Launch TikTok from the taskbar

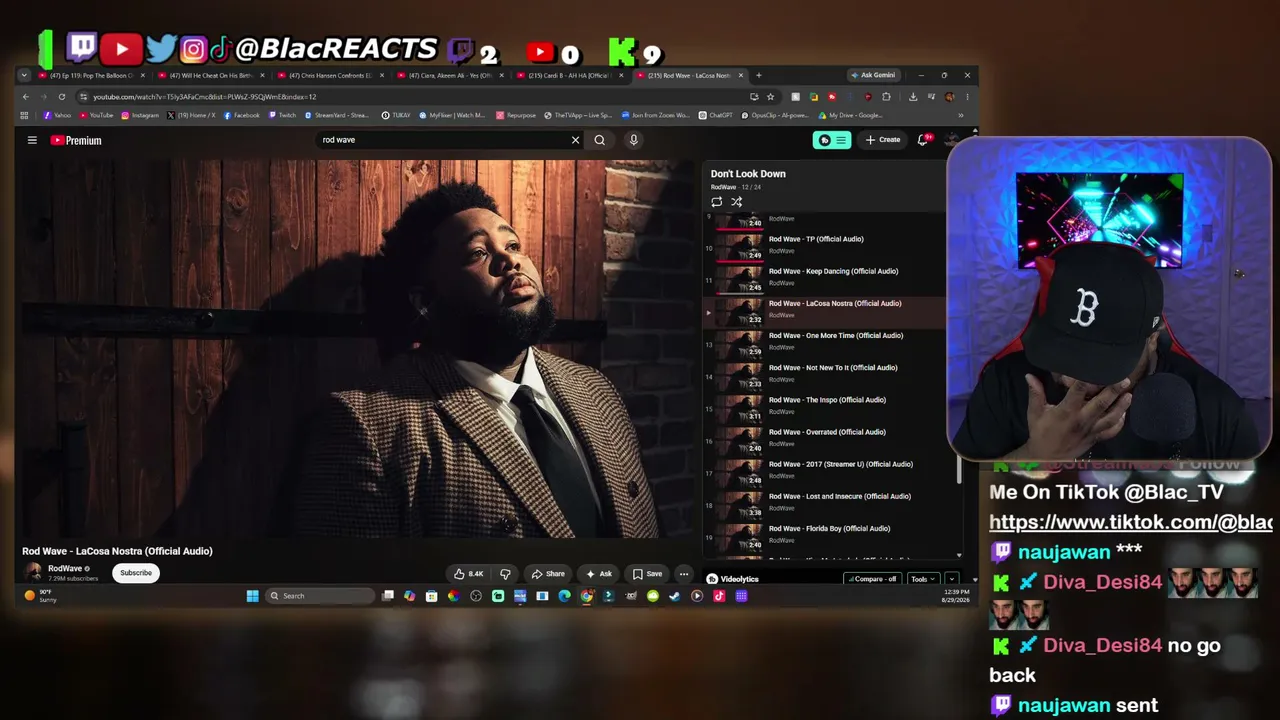pyautogui.click(x=719, y=596)
